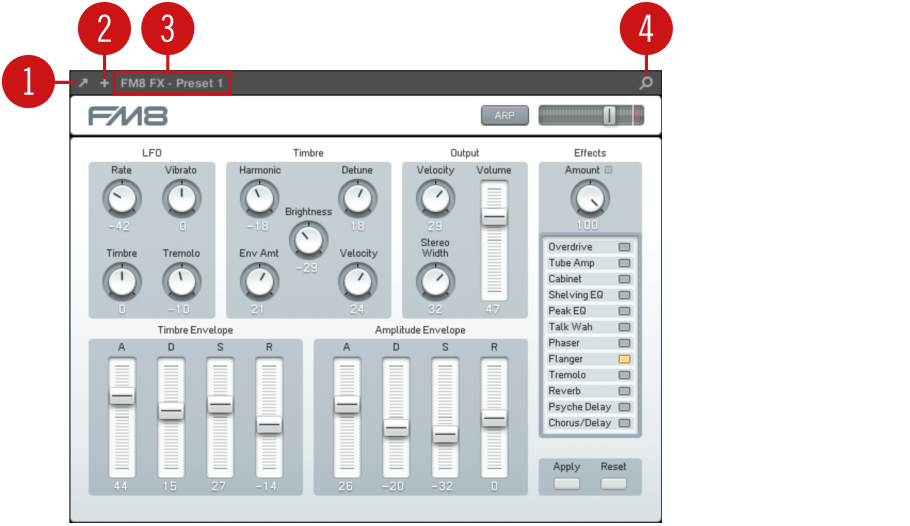Screen dimensions: 910x526
Task: Open the FM8 FX - Preset 1 name field
Action: point(173,83)
